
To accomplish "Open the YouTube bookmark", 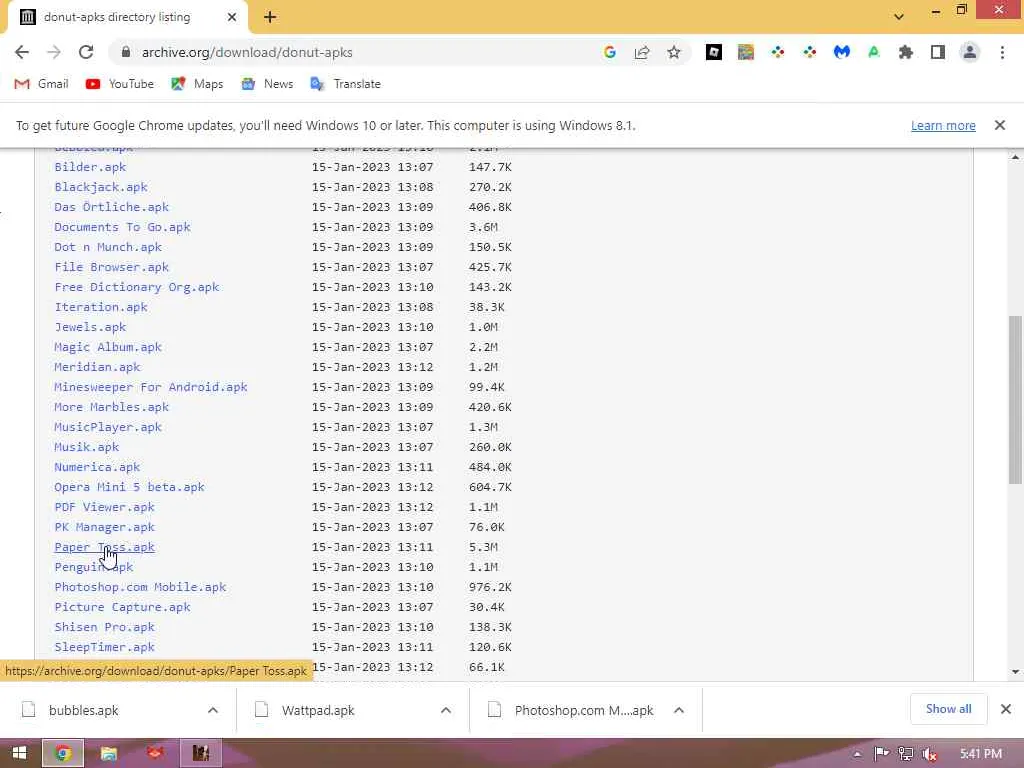I will tap(120, 84).
